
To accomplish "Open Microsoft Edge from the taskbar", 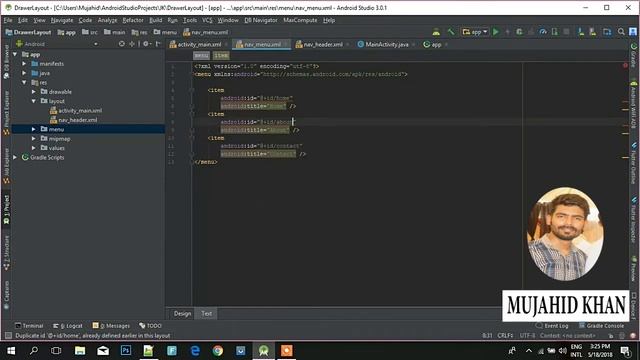I will coord(195,351).
